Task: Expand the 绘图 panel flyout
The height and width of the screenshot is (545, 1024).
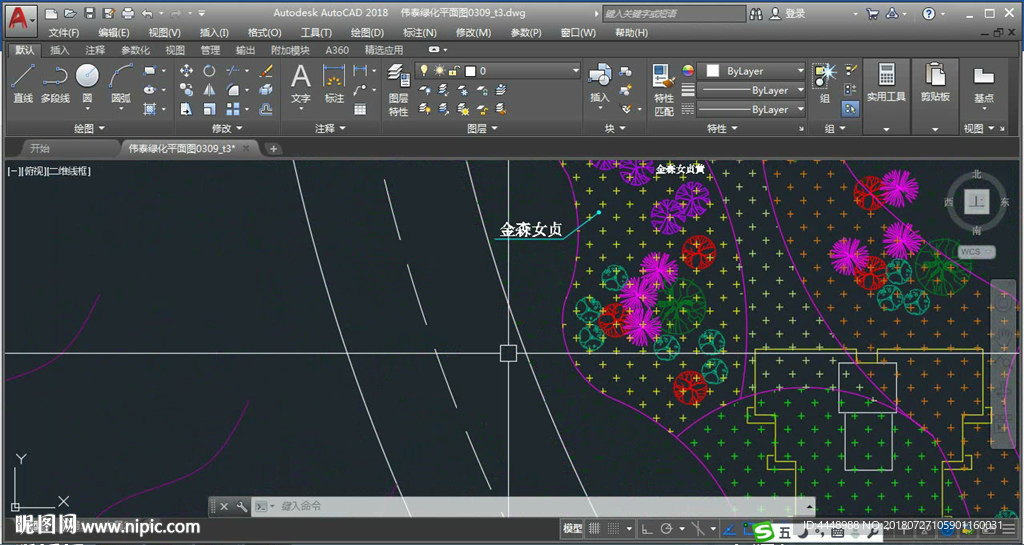Action: (89, 129)
